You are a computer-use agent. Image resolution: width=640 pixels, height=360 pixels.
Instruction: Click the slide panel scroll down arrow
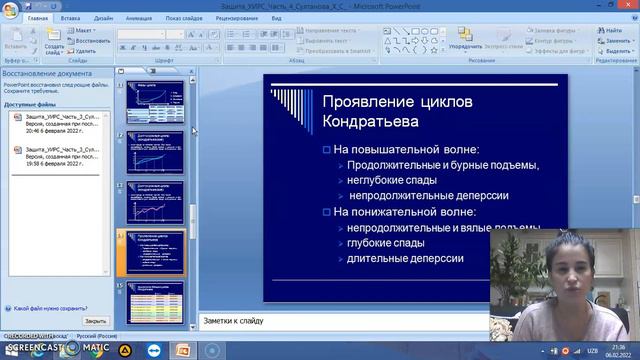click(x=193, y=327)
